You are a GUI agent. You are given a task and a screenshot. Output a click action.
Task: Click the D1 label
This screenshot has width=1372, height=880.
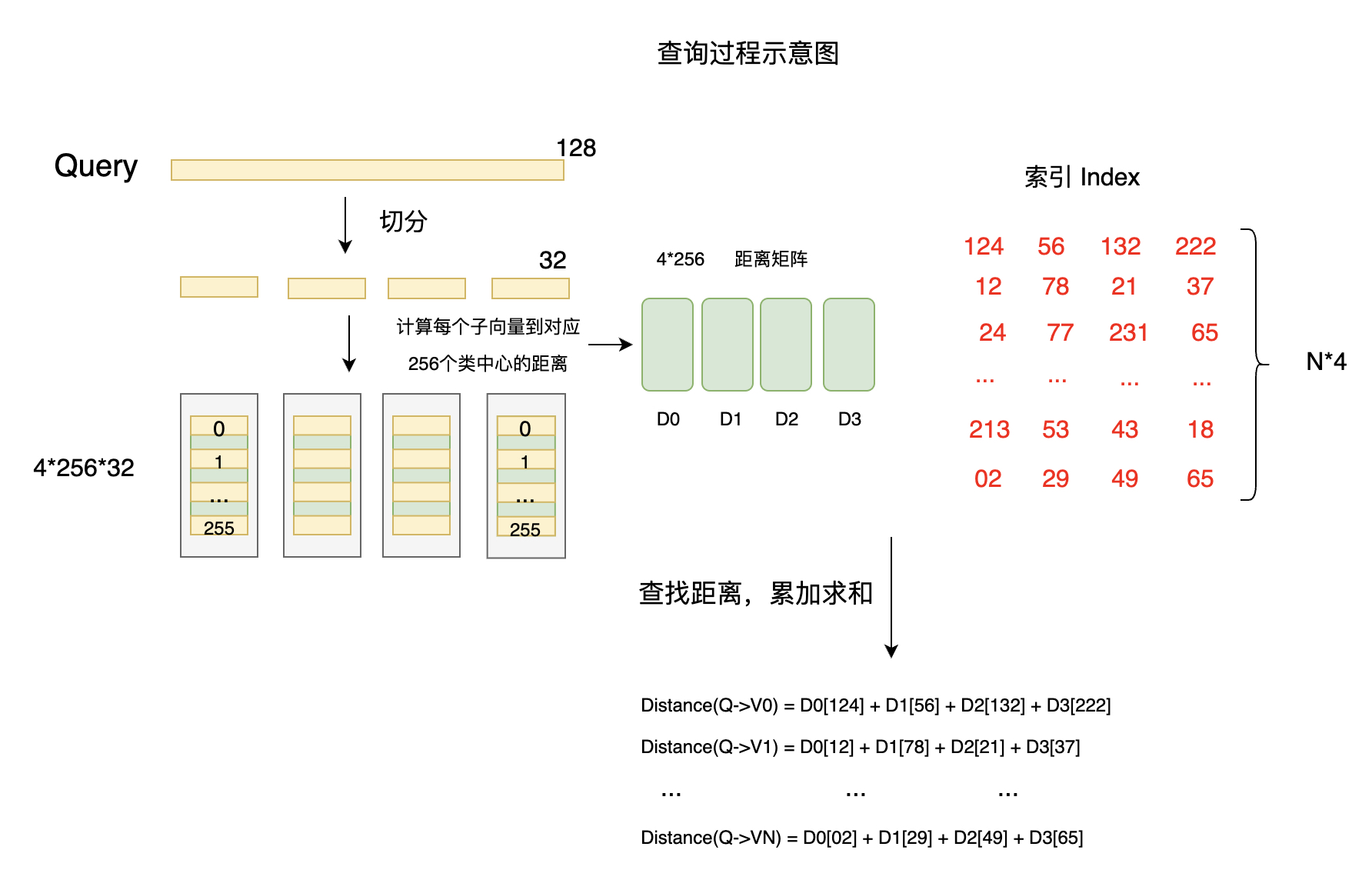tap(731, 419)
